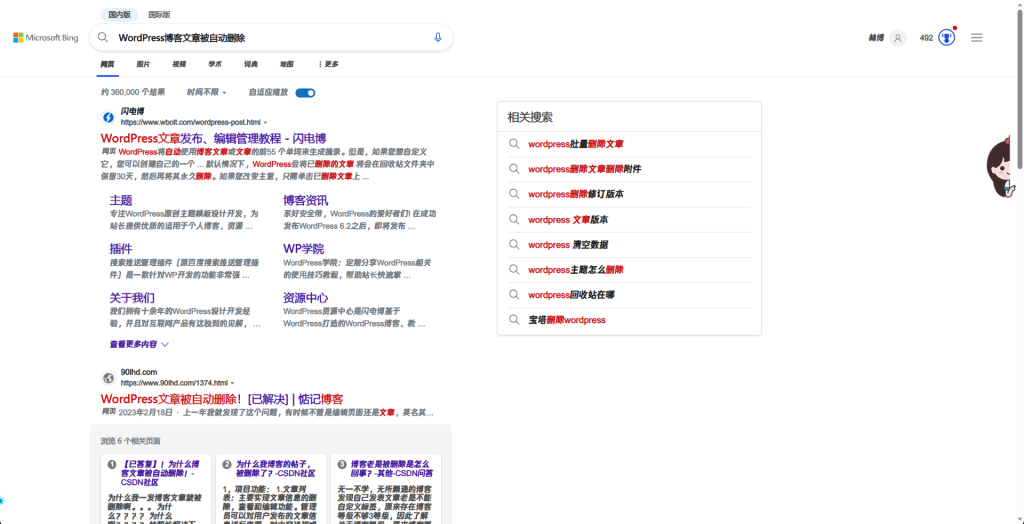Open the Rewards trophy icon

(x=946, y=38)
